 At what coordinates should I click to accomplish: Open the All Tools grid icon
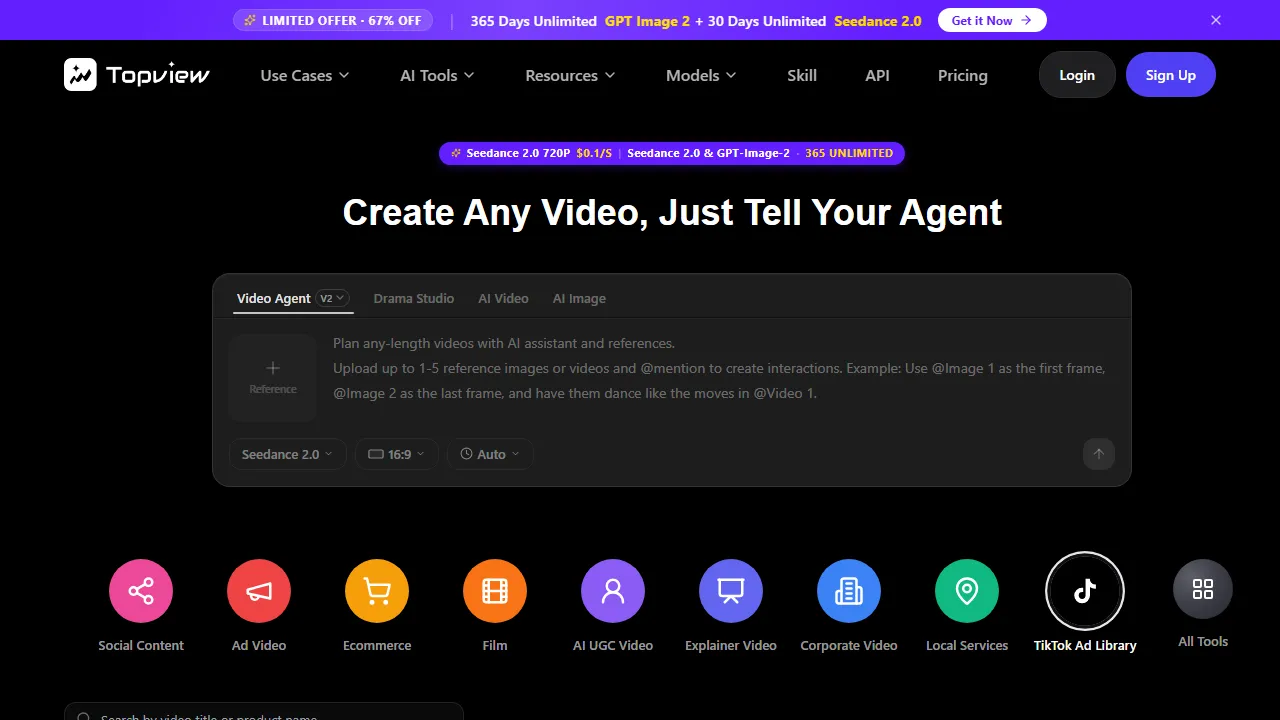(1203, 589)
